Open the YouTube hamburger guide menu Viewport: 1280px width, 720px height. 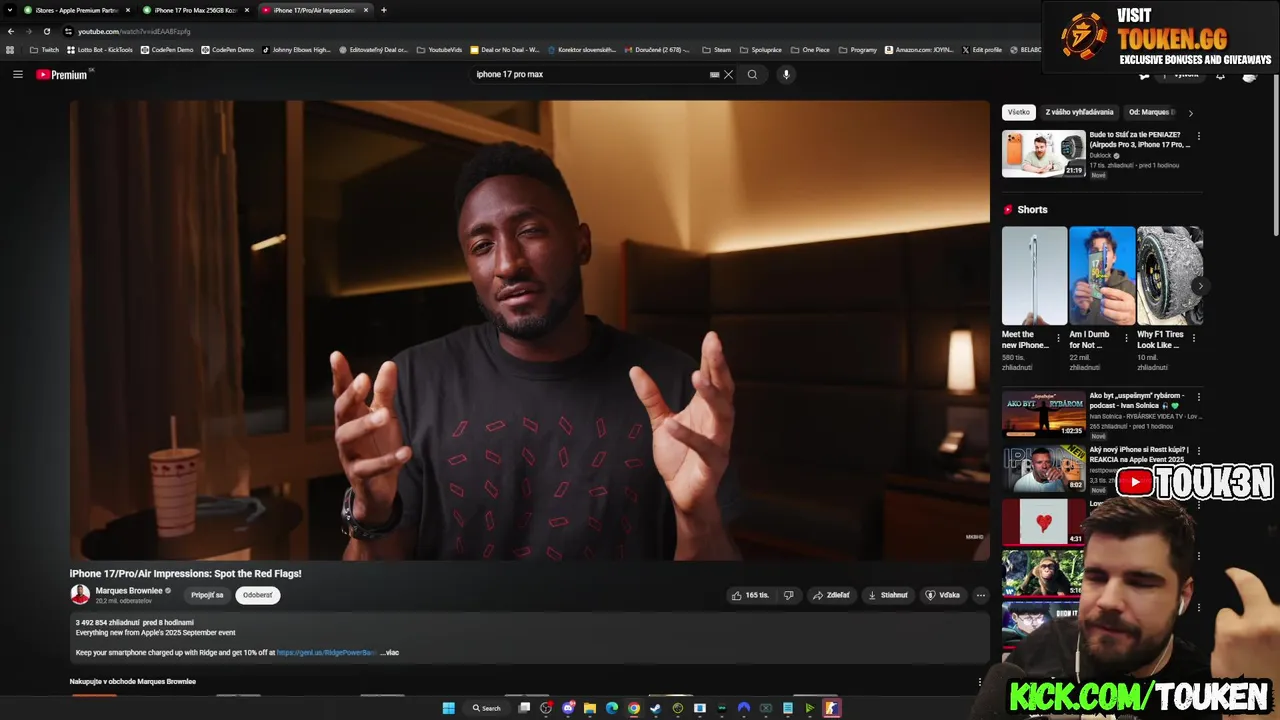(17, 74)
